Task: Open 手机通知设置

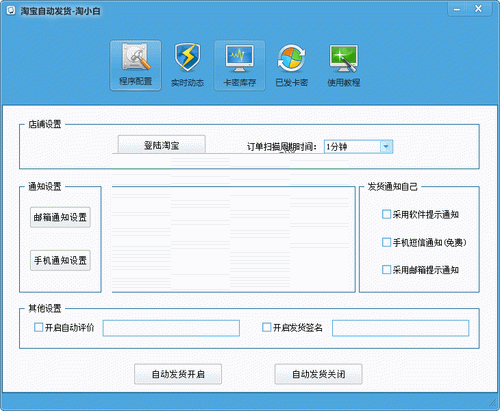Action: tap(60, 260)
